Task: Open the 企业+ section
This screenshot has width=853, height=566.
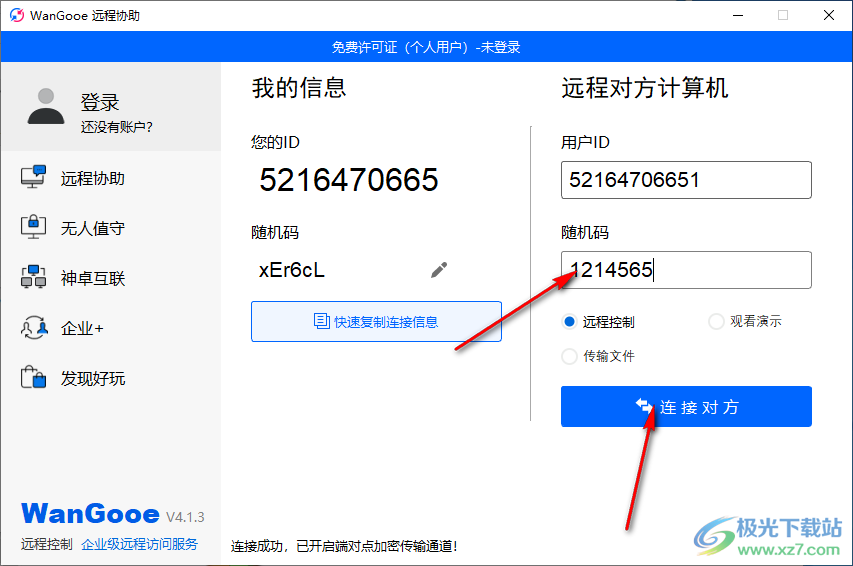Action: click(82, 329)
